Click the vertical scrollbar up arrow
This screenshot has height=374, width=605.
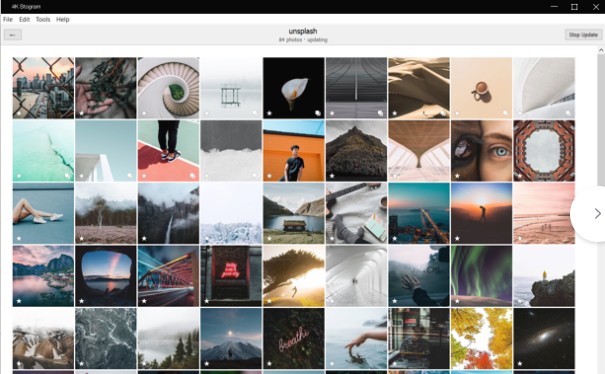[x=601, y=50]
